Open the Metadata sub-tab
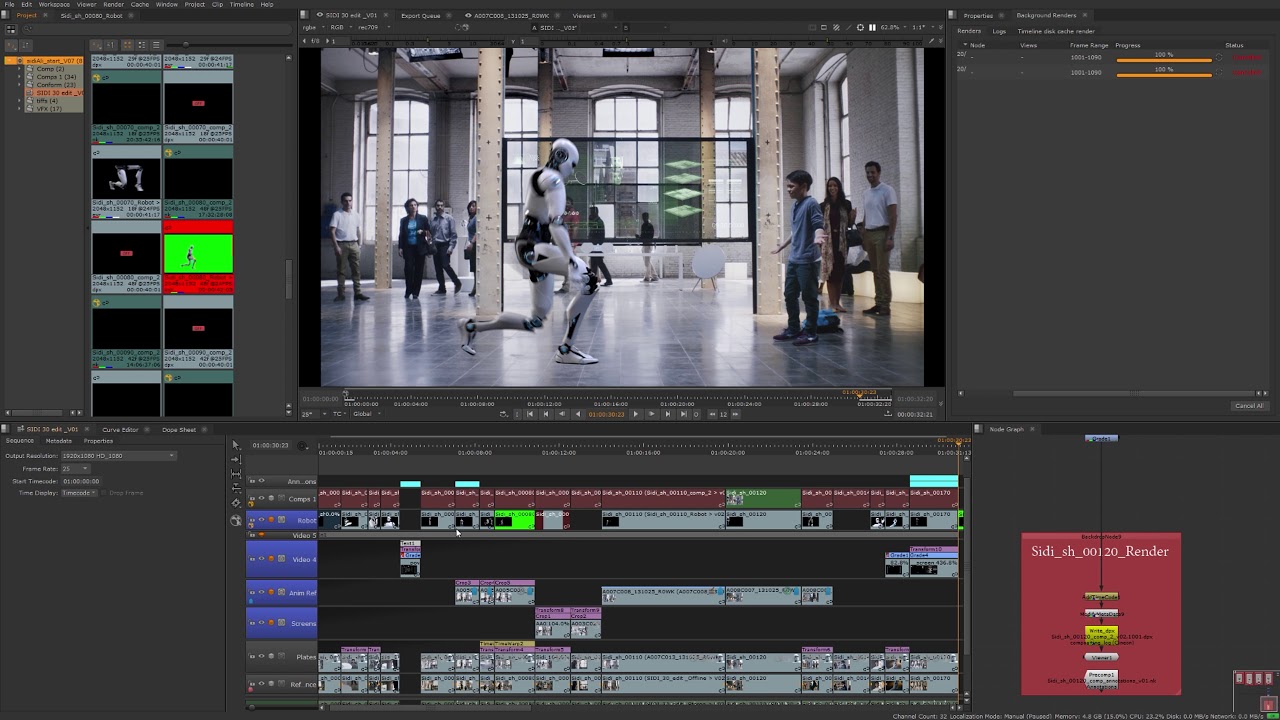The image size is (1280, 720). pyautogui.click(x=58, y=441)
